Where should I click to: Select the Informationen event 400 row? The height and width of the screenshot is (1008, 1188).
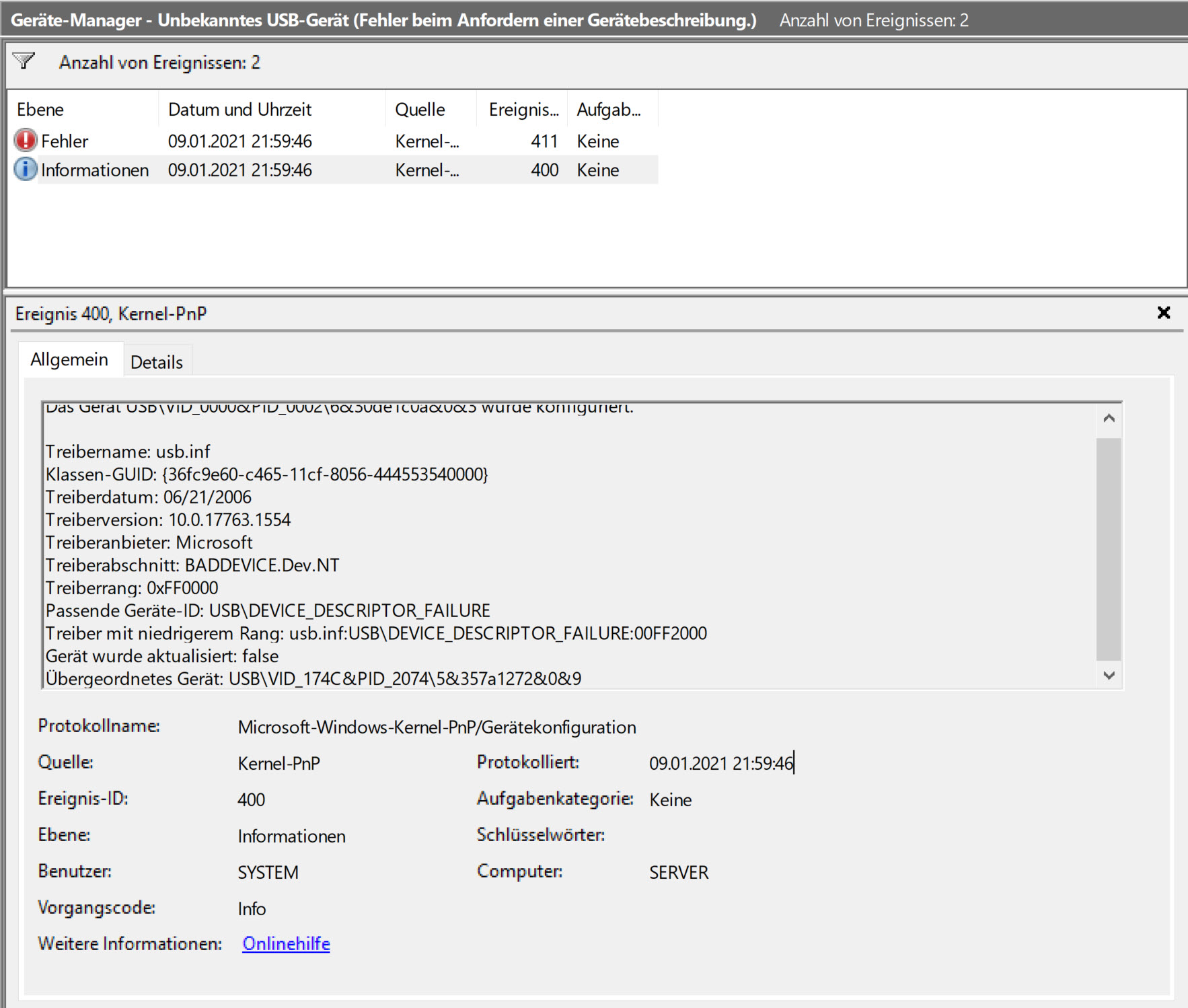click(x=336, y=170)
